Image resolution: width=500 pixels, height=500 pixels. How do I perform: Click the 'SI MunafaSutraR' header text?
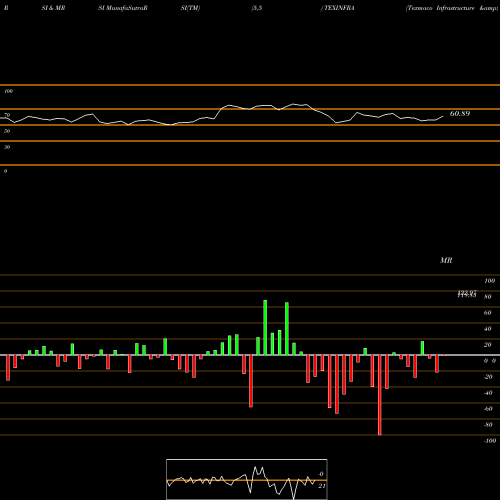point(123,8)
